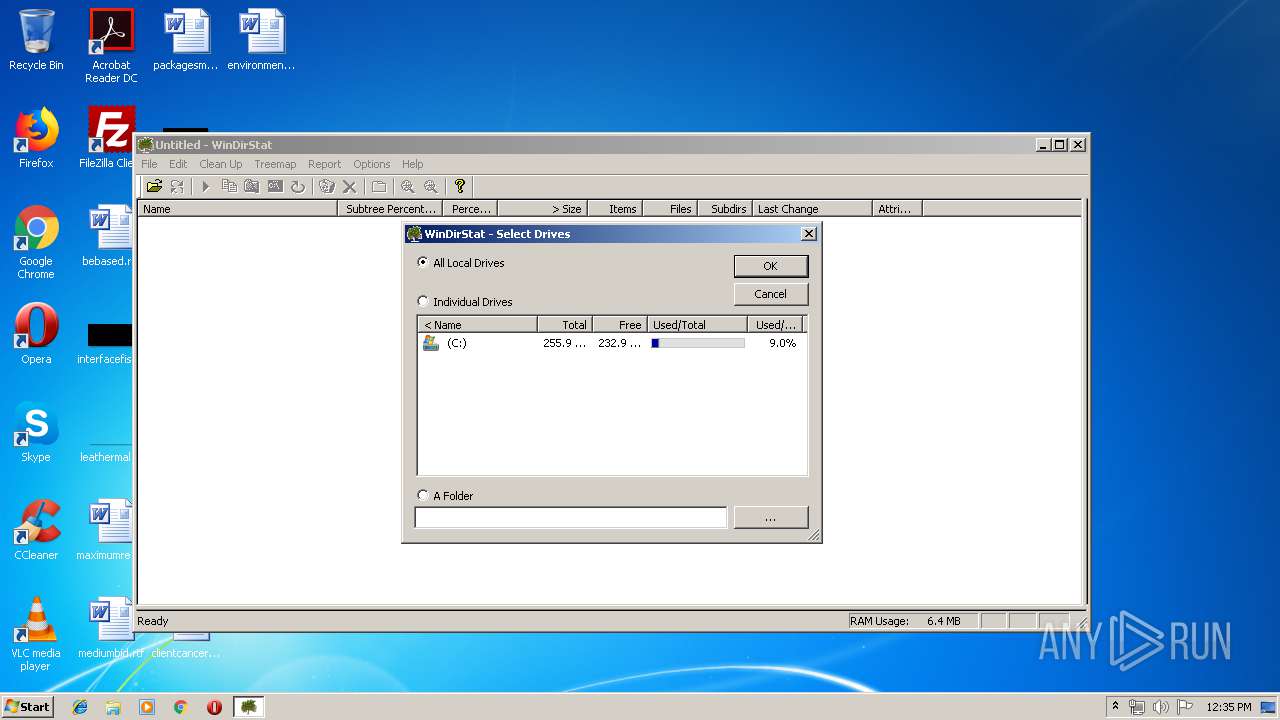Open Acrobat Reader DC desktop shortcut
This screenshot has width=1280, height=720.
(111, 46)
